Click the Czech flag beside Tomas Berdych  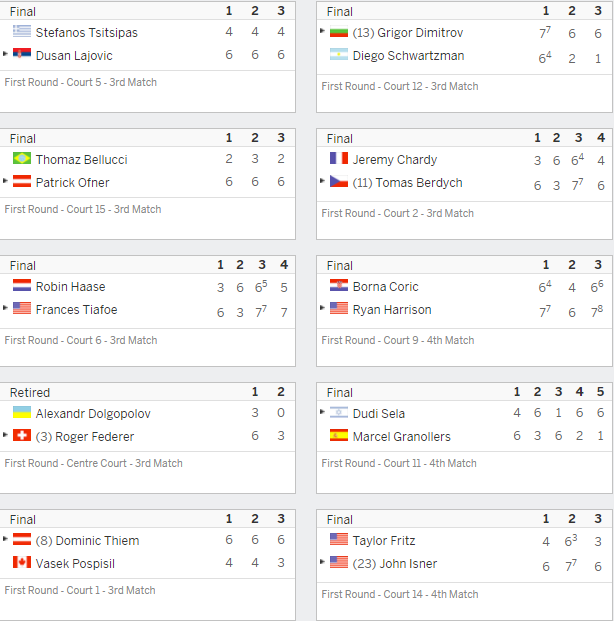tap(339, 181)
